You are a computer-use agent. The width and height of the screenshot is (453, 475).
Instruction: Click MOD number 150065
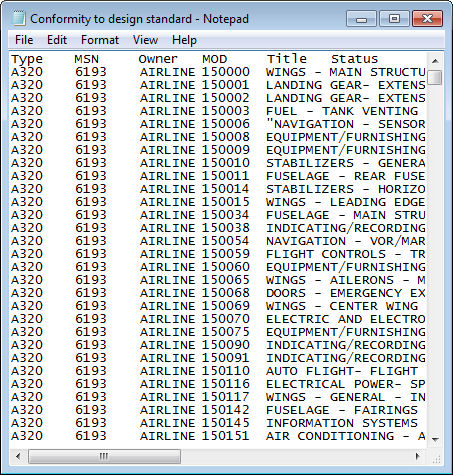click(x=226, y=280)
